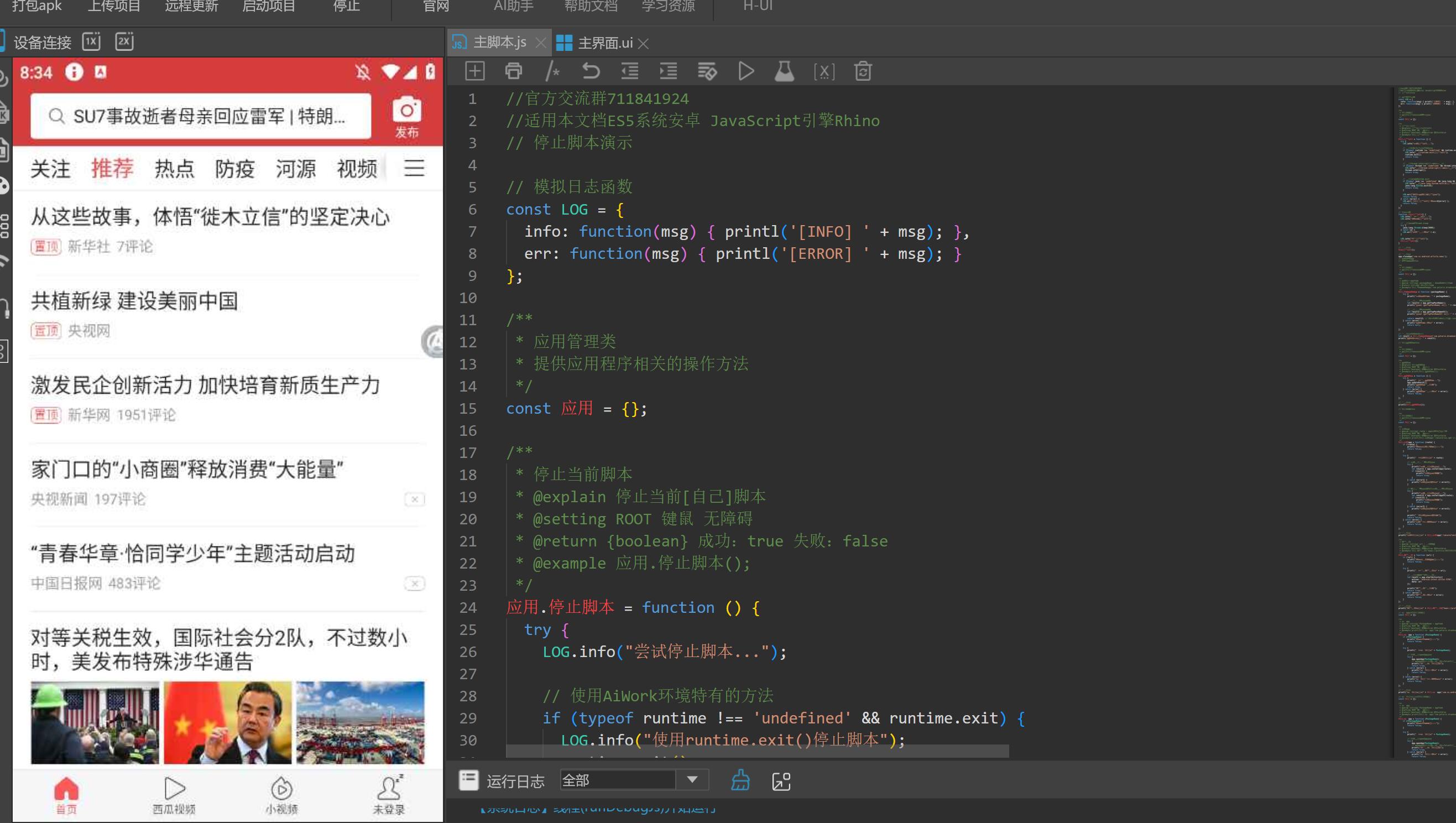Click the horizontal scrollbar of the editor
Screen dimensions: 1456x823
point(758,751)
